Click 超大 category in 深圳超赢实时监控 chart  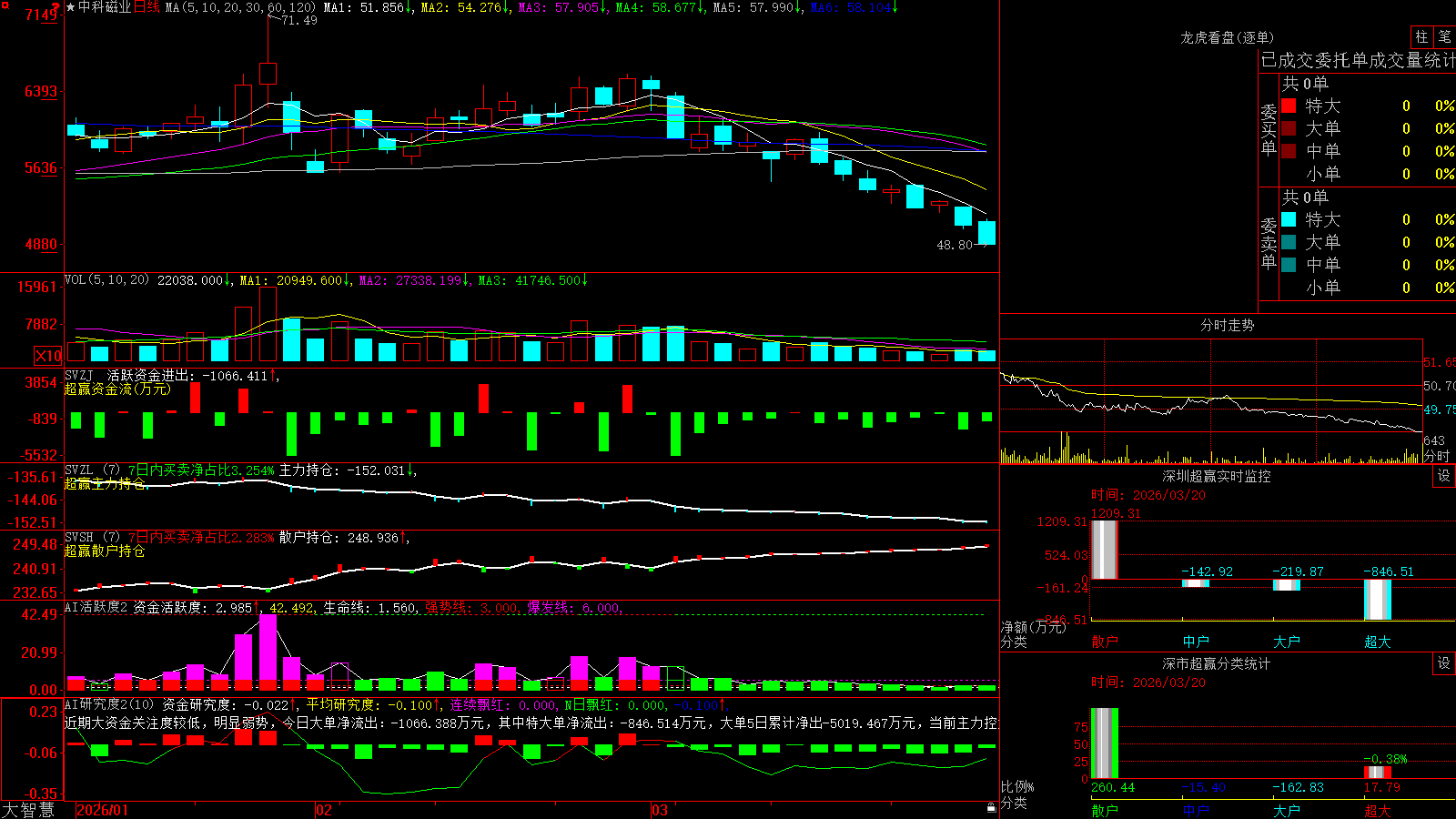pos(1378,642)
